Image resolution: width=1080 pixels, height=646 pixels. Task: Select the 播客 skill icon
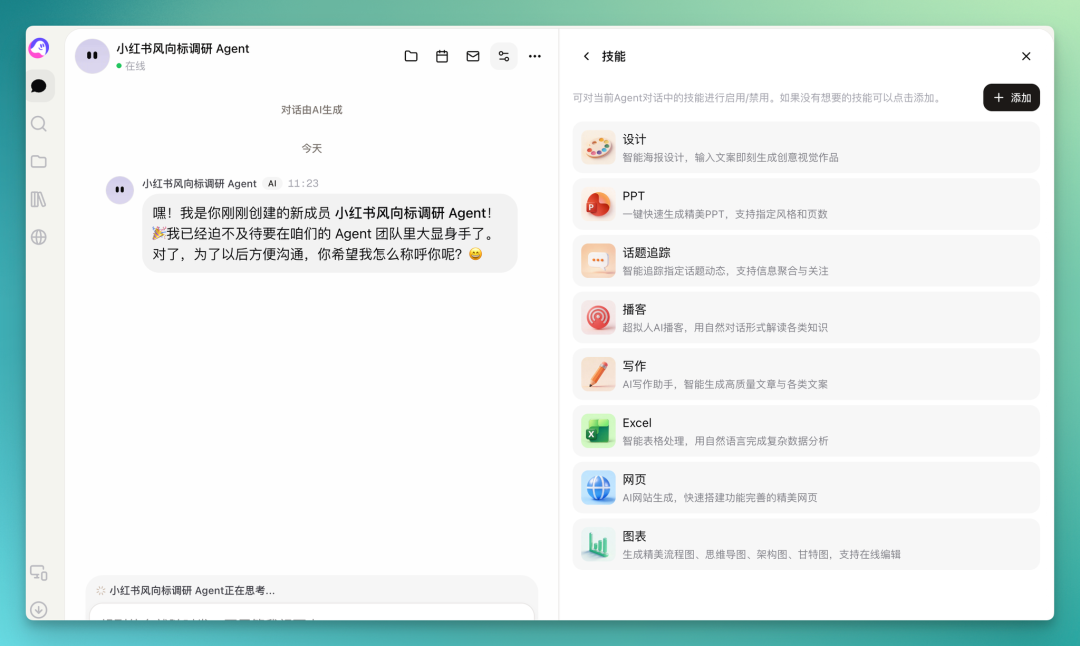click(x=598, y=317)
